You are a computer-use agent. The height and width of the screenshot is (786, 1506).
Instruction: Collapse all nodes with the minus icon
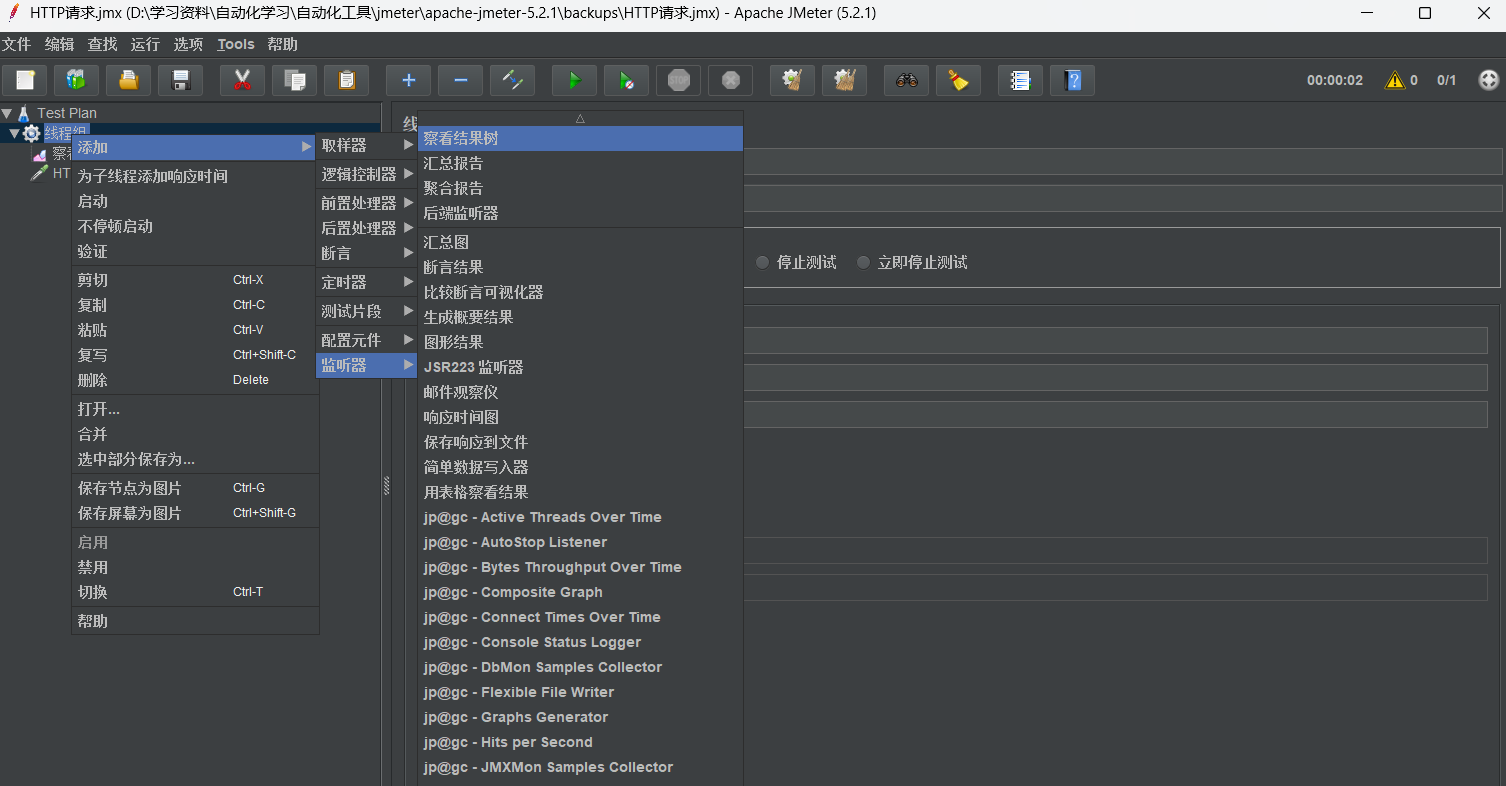click(x=460, y=80)
